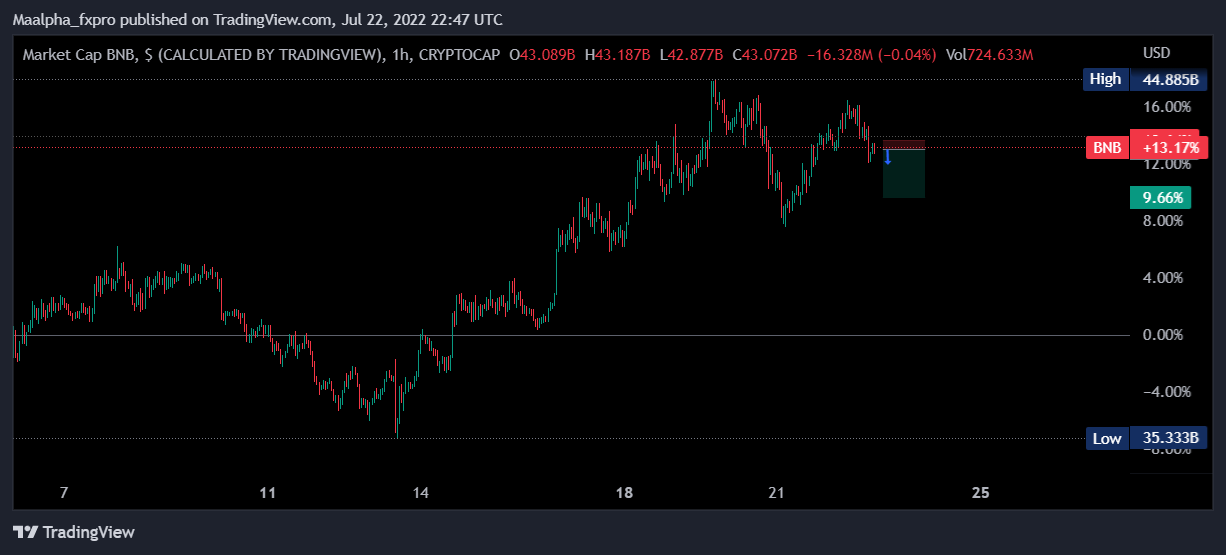Click the green short-position target box
Viewport: 1226px width, 555px height.
(904, 173)
